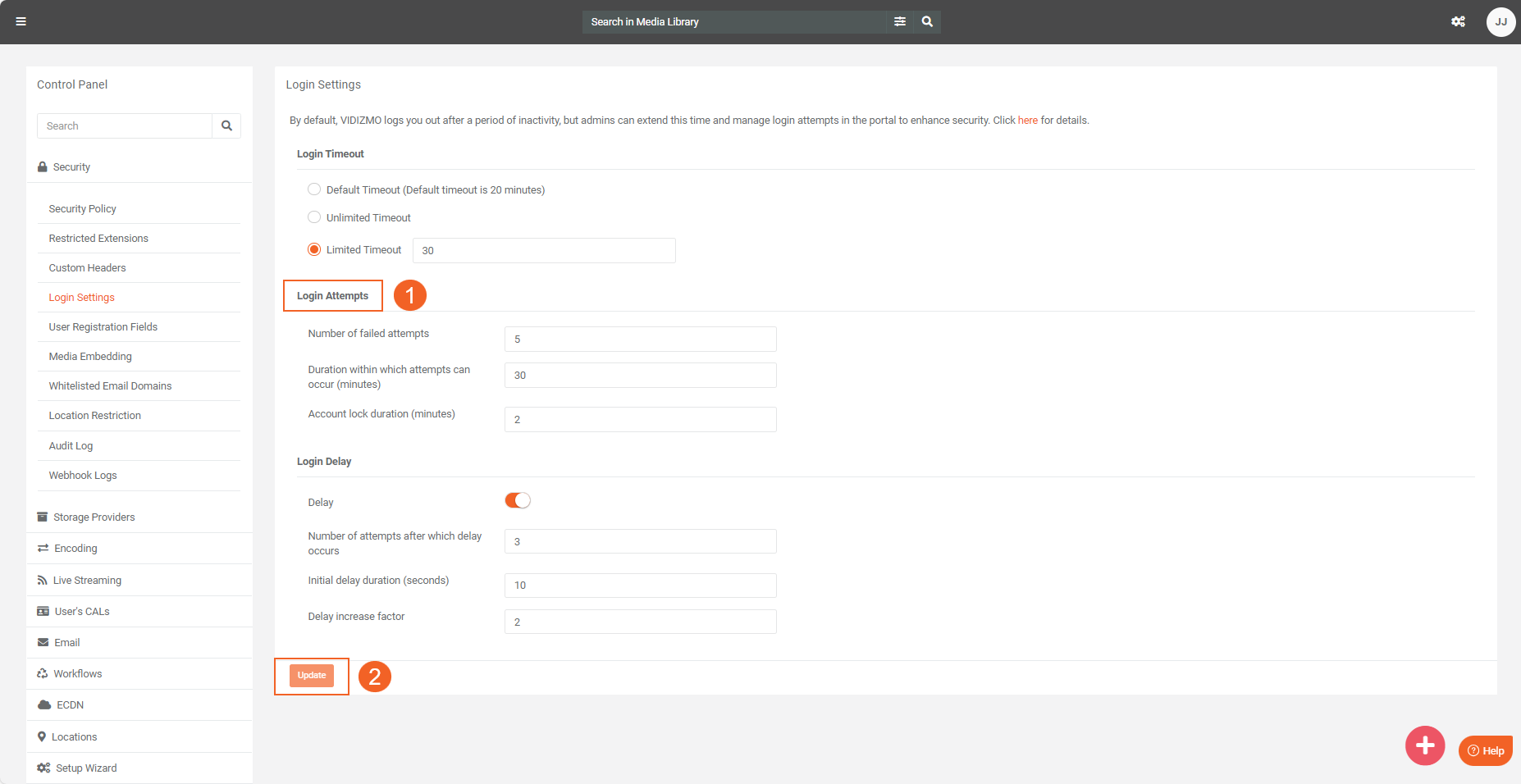Expand the Storage Providers section

tap(94, 517)
